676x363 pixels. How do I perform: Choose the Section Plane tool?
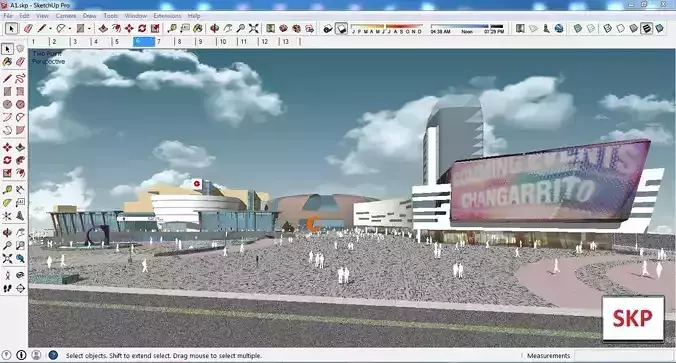coord(20,288)
